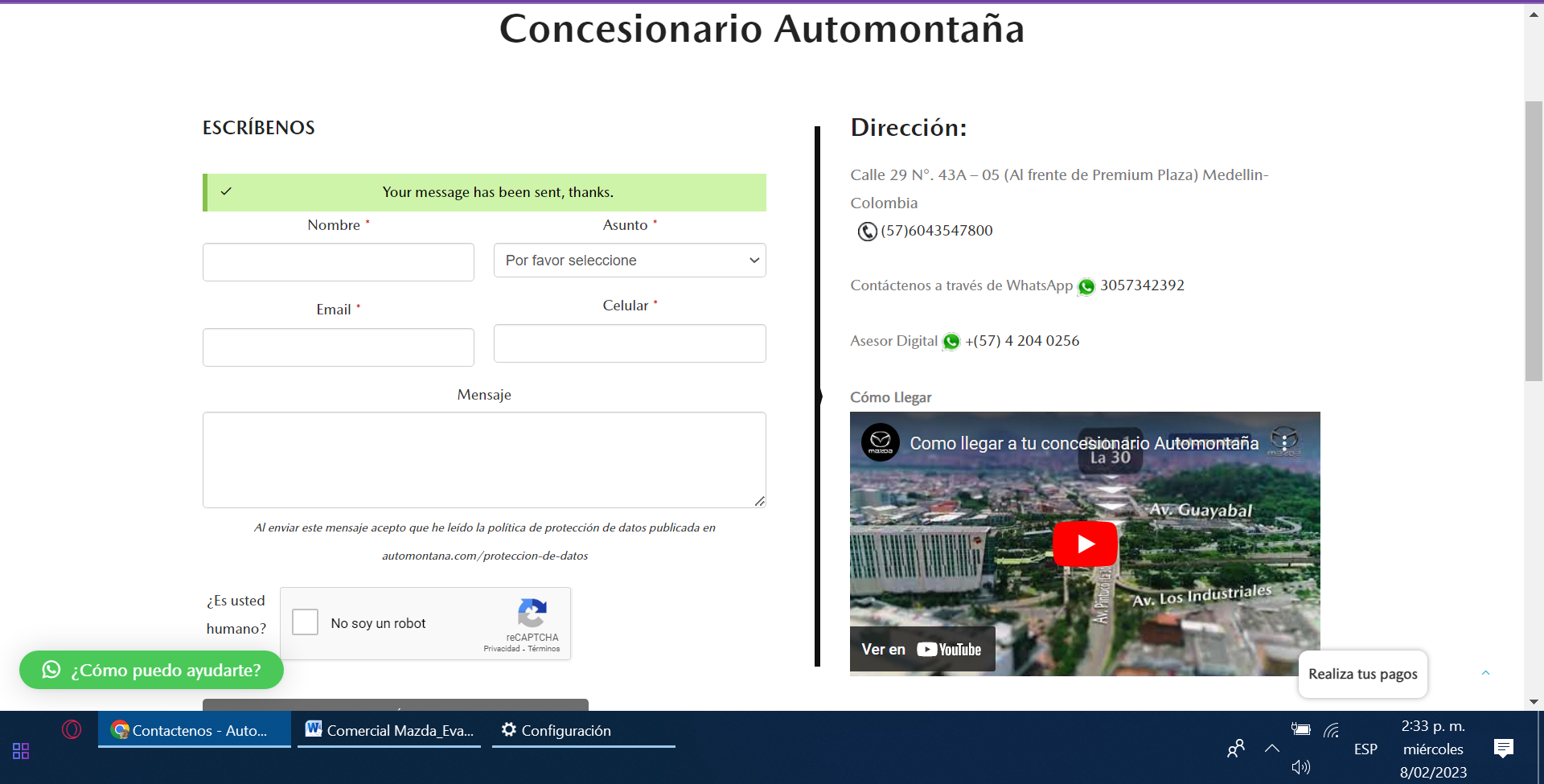The width and height of the screenshot is (1544, 784).
Task: Open the notification center icon
Action: coord(1503,749)
